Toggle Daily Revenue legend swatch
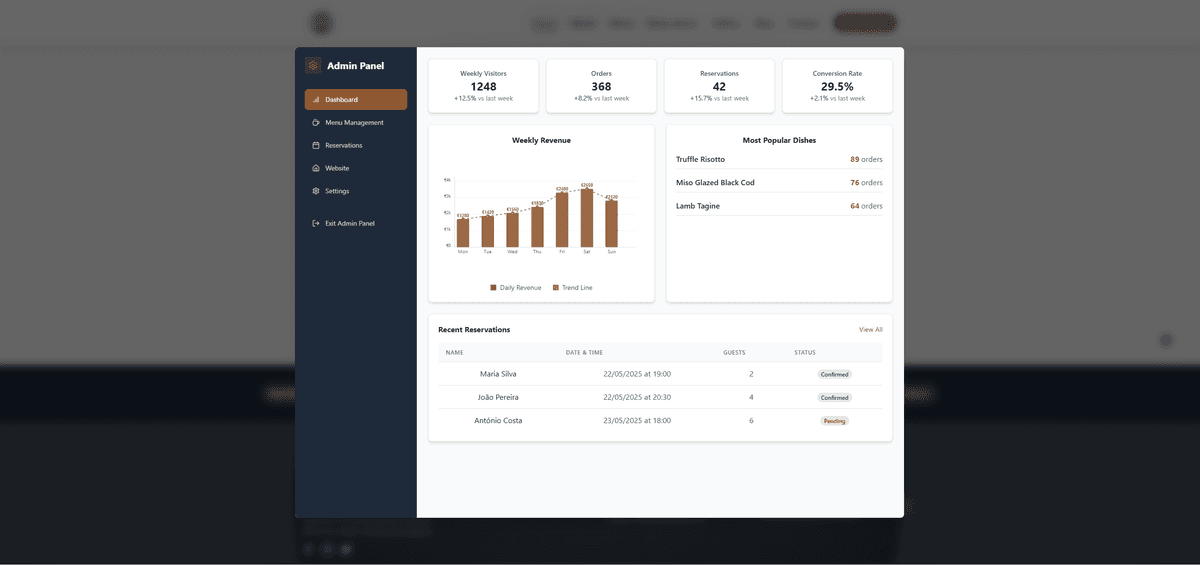Viewport: 1200px width, 565px height. [x=493, y=288]
